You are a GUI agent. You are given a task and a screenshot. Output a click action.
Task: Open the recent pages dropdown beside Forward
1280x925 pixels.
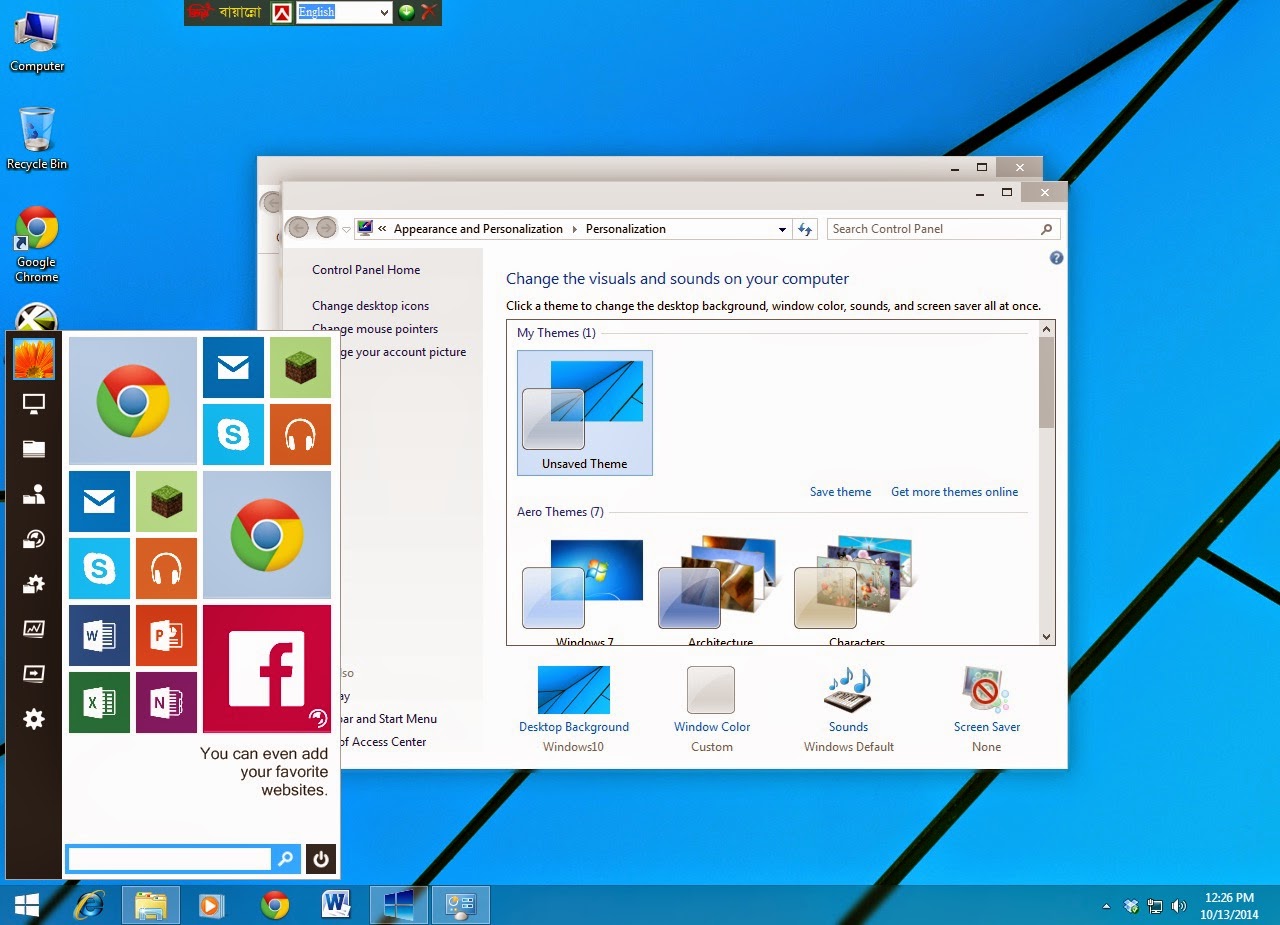point(346,230)
